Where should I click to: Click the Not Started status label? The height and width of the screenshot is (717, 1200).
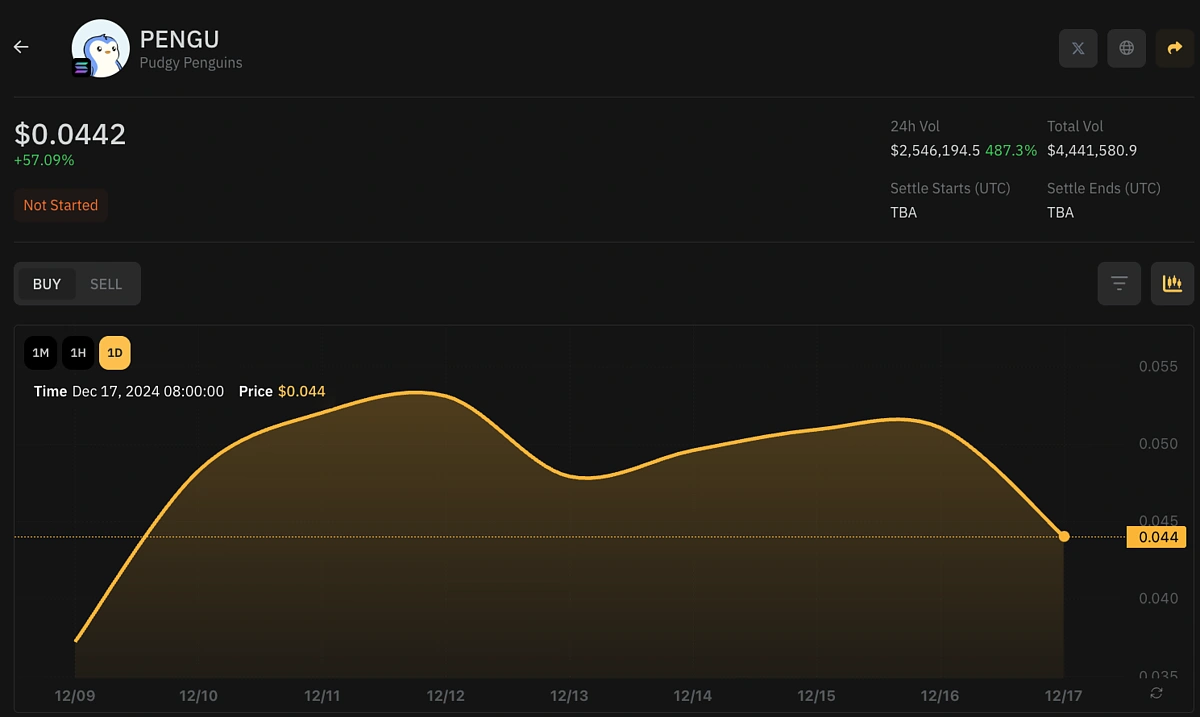(x=60, y=205)
